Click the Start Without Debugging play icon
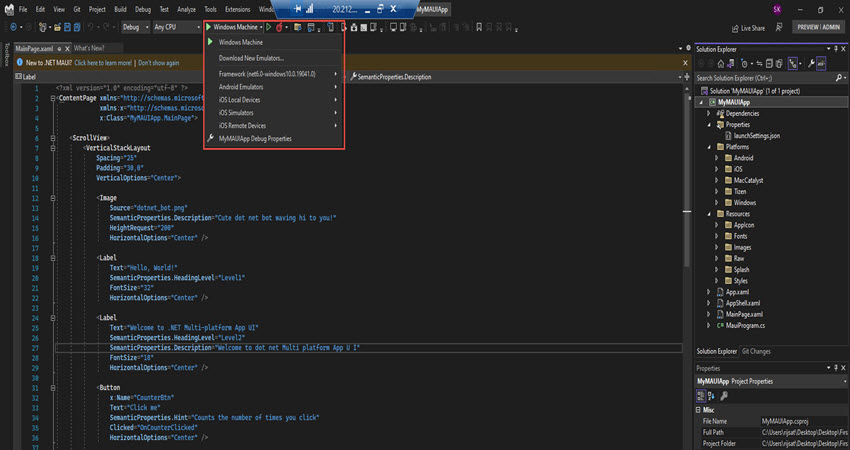850x450 pixels. [266, 27]
